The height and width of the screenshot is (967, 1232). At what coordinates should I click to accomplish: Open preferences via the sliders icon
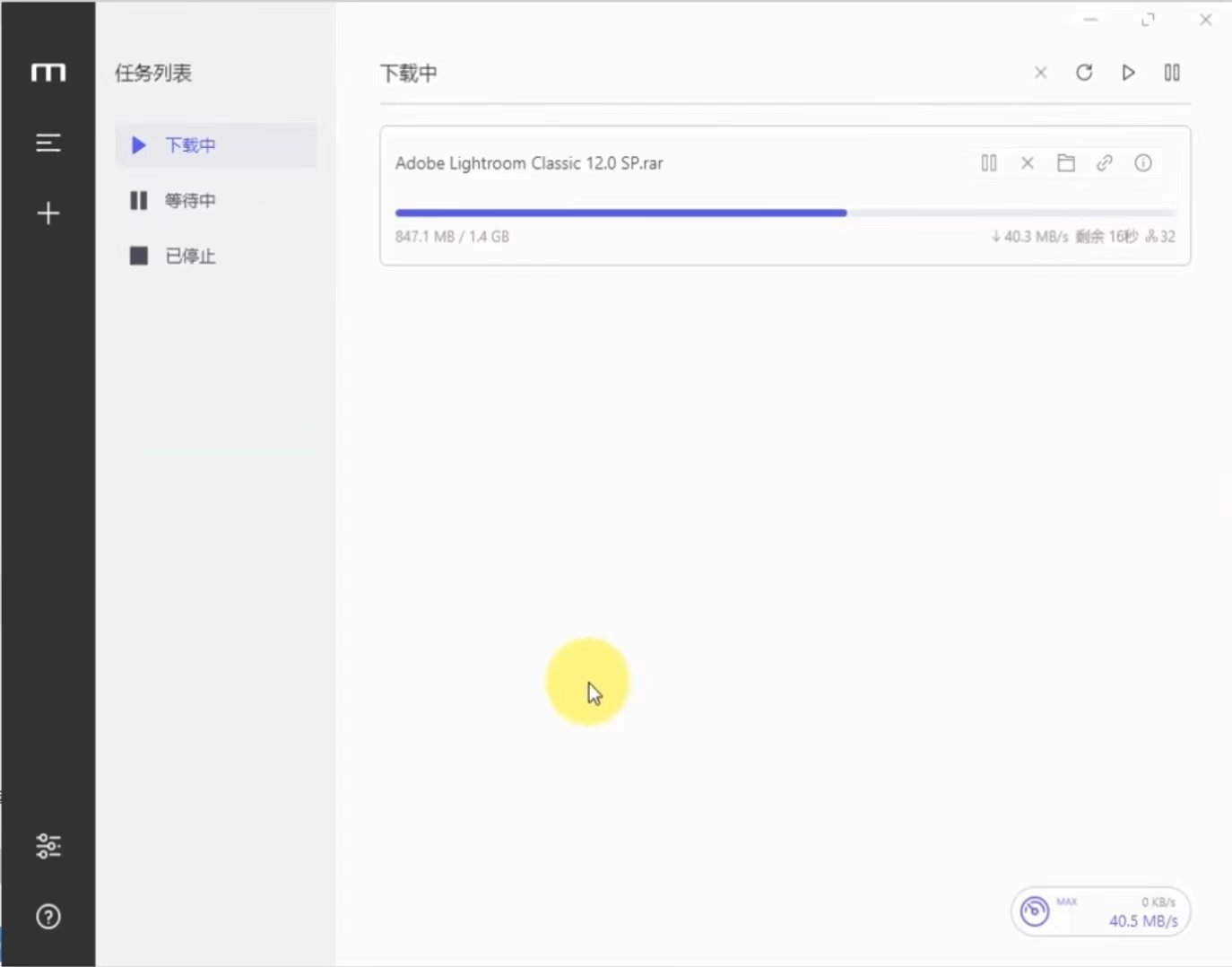click(48, 846)
